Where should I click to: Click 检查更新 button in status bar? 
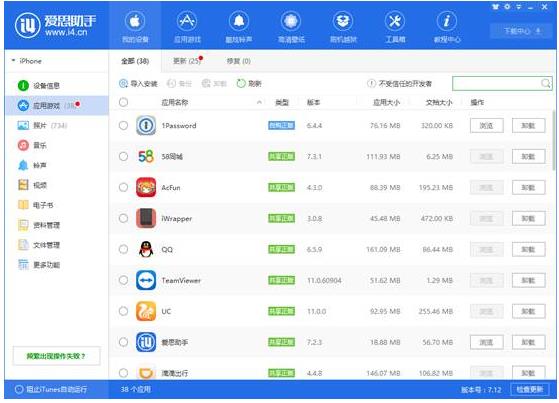tap(530, 389)
